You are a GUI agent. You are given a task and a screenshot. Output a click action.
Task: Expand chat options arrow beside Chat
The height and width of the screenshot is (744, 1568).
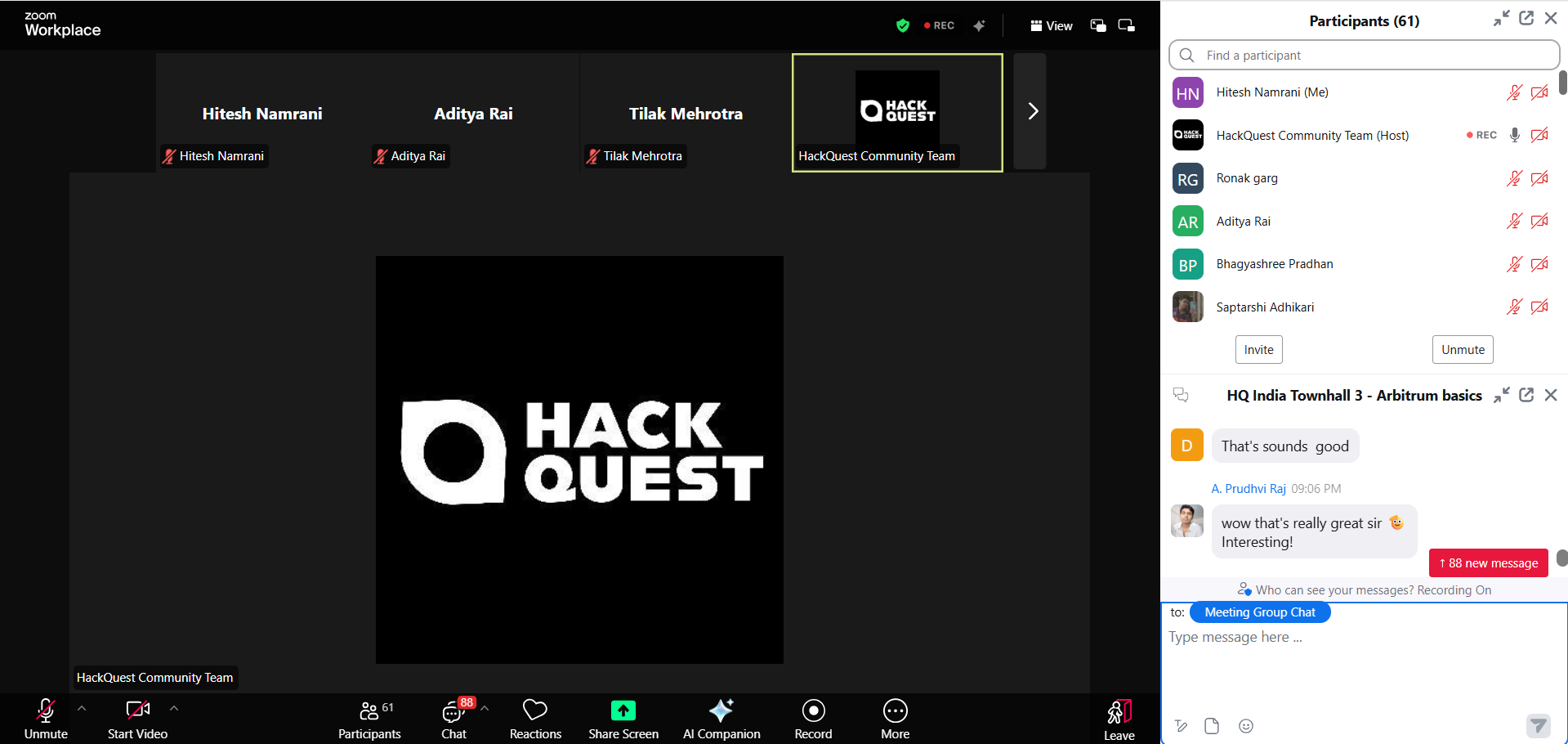485,709
